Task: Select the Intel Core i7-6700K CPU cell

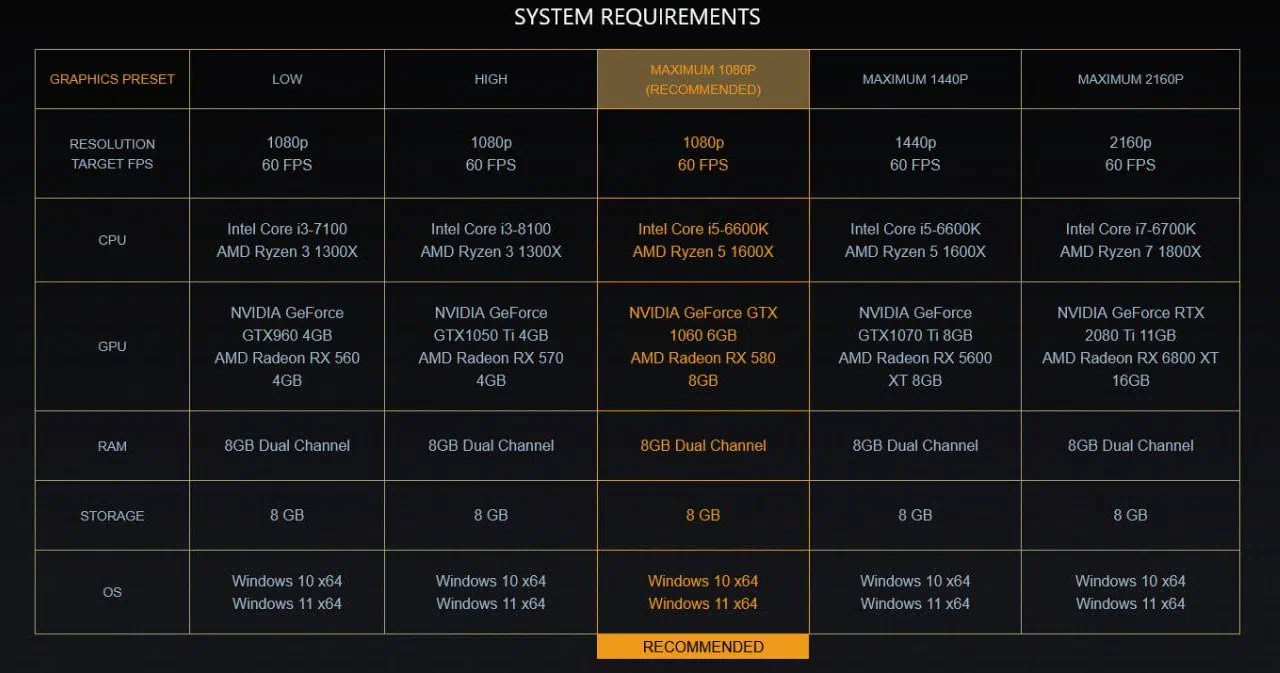Action: (1130, 240)
